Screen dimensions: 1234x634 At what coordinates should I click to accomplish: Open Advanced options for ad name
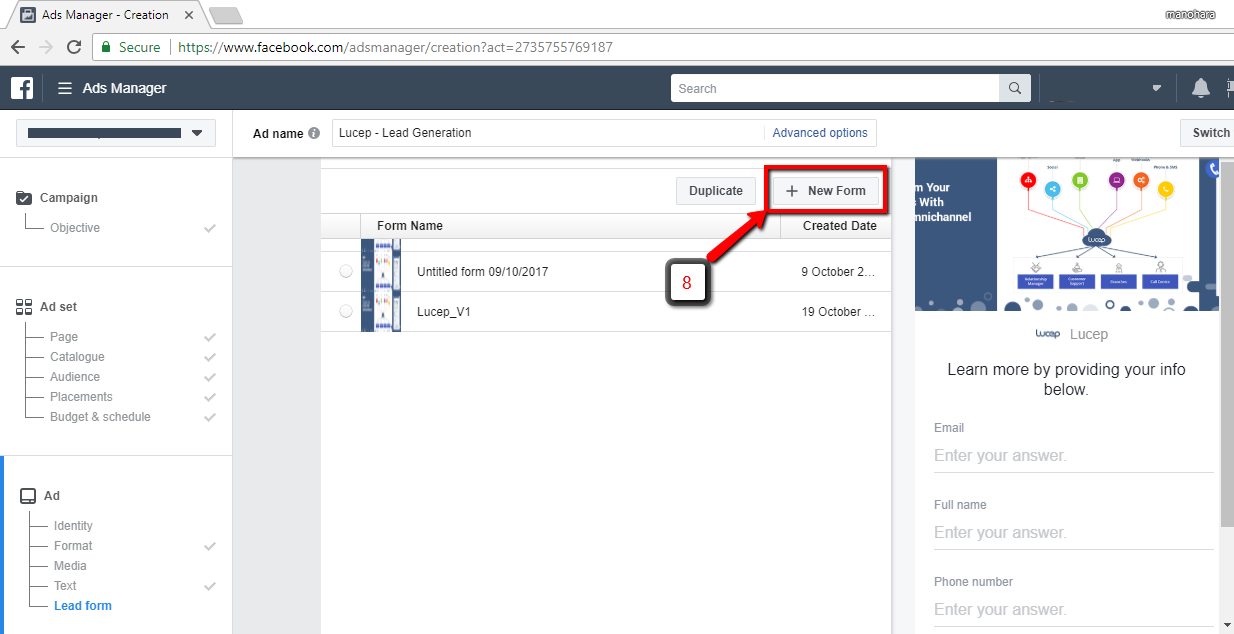pyautogui.click(x=820, y=133)
